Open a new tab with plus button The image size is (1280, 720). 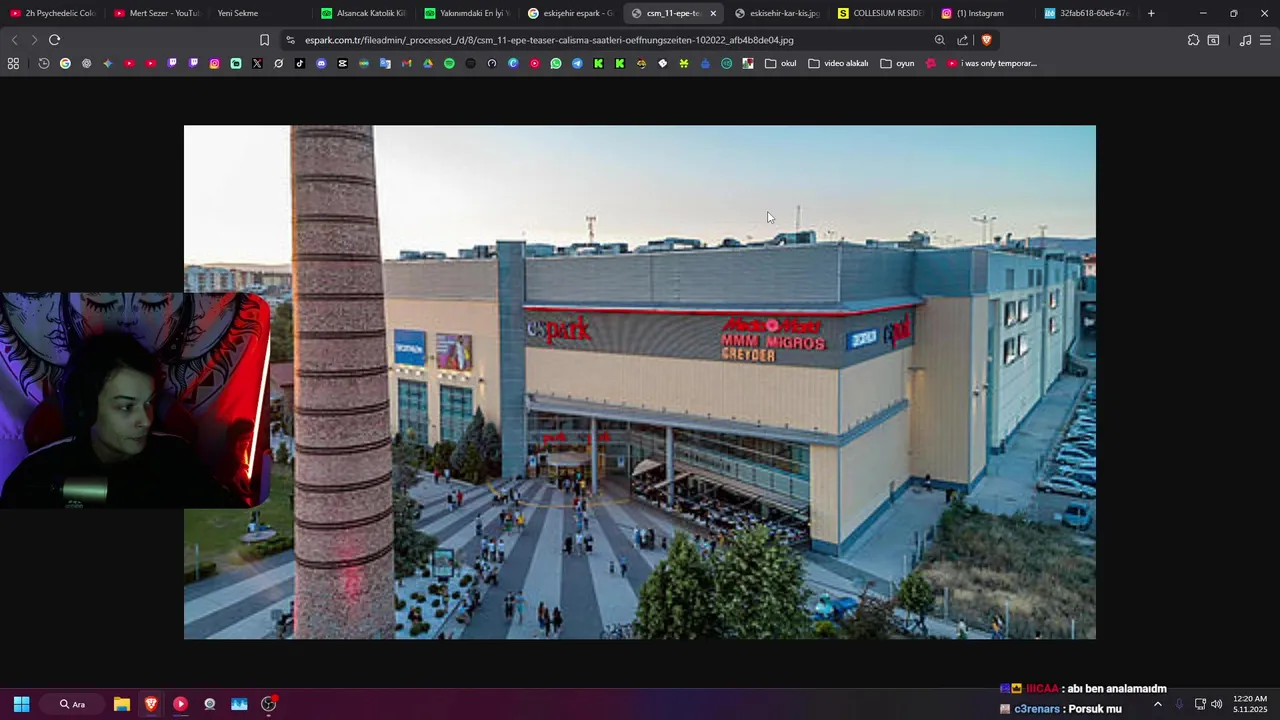click(1151, 13)
